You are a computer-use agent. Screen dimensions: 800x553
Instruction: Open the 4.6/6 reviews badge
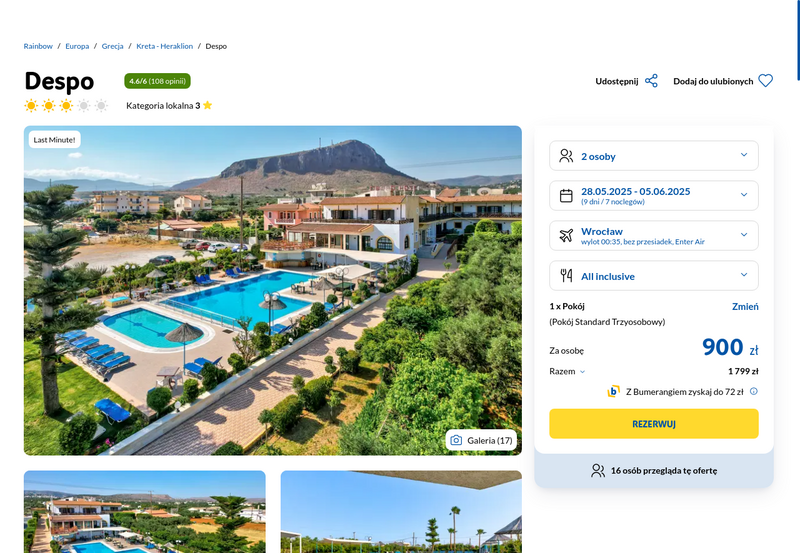[157, 81]
